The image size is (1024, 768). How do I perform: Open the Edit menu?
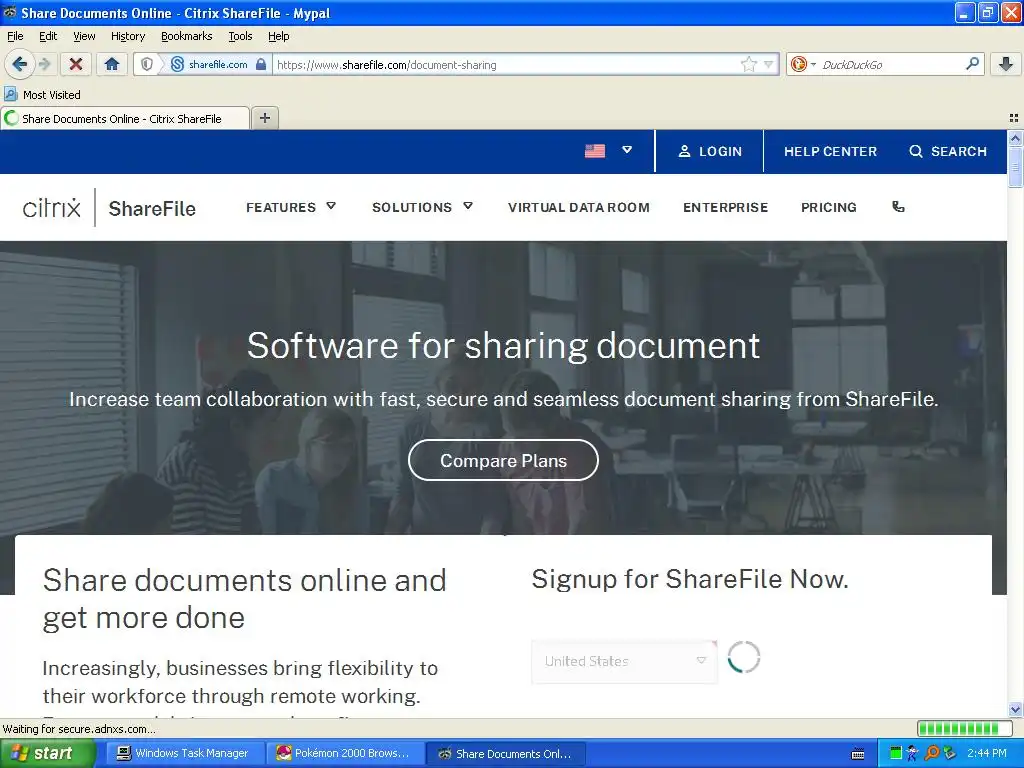pyautogui.click(x=48, y=36)
